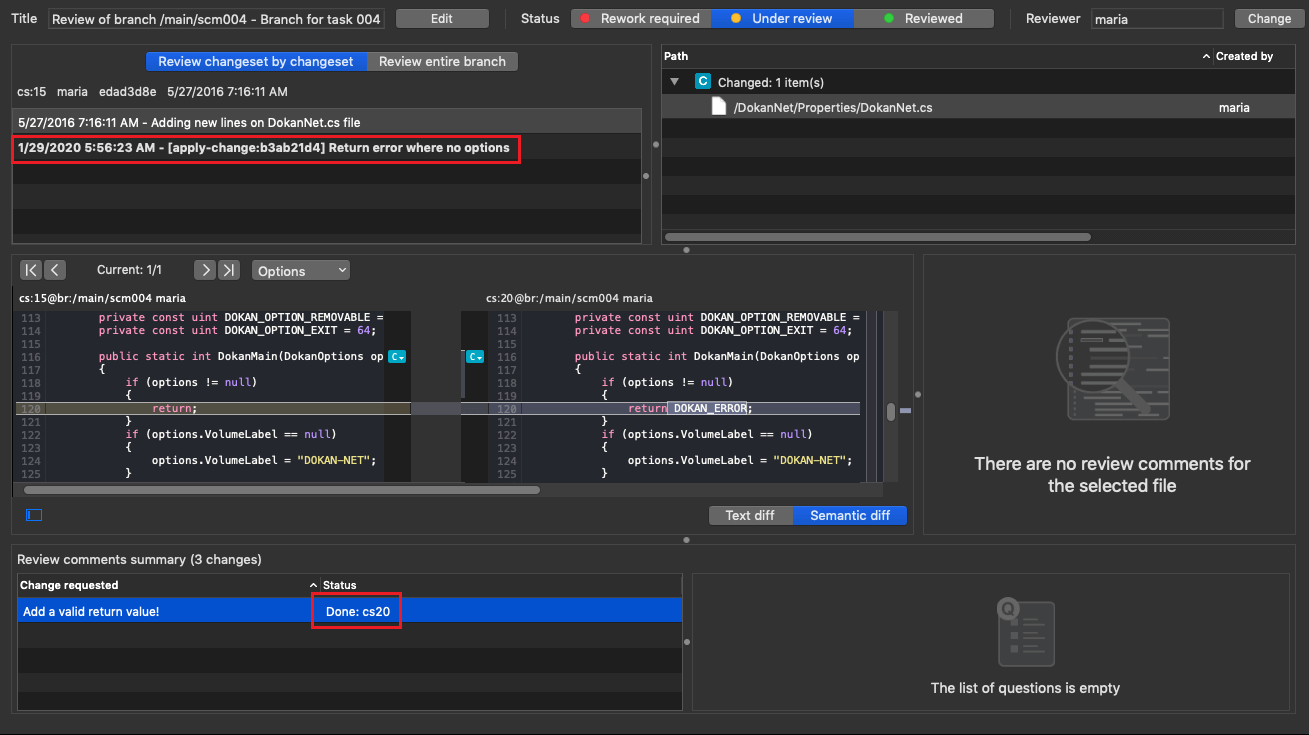
Task: Switch to Text diff view
Action: click(x=750, y=516)
